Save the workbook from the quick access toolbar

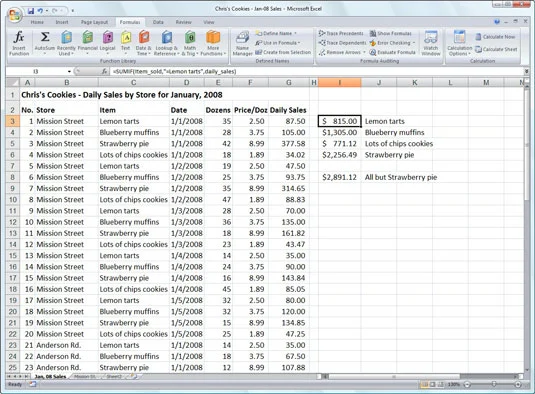[x=31, y=11]
